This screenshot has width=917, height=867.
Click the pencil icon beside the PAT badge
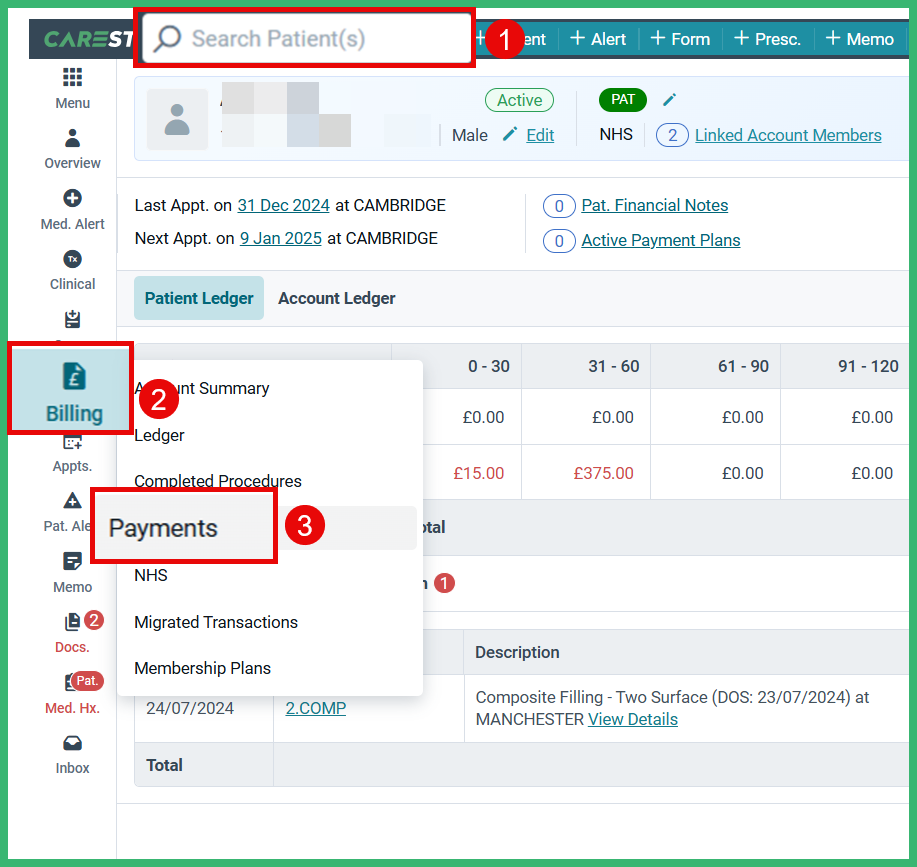click(669, 99)
